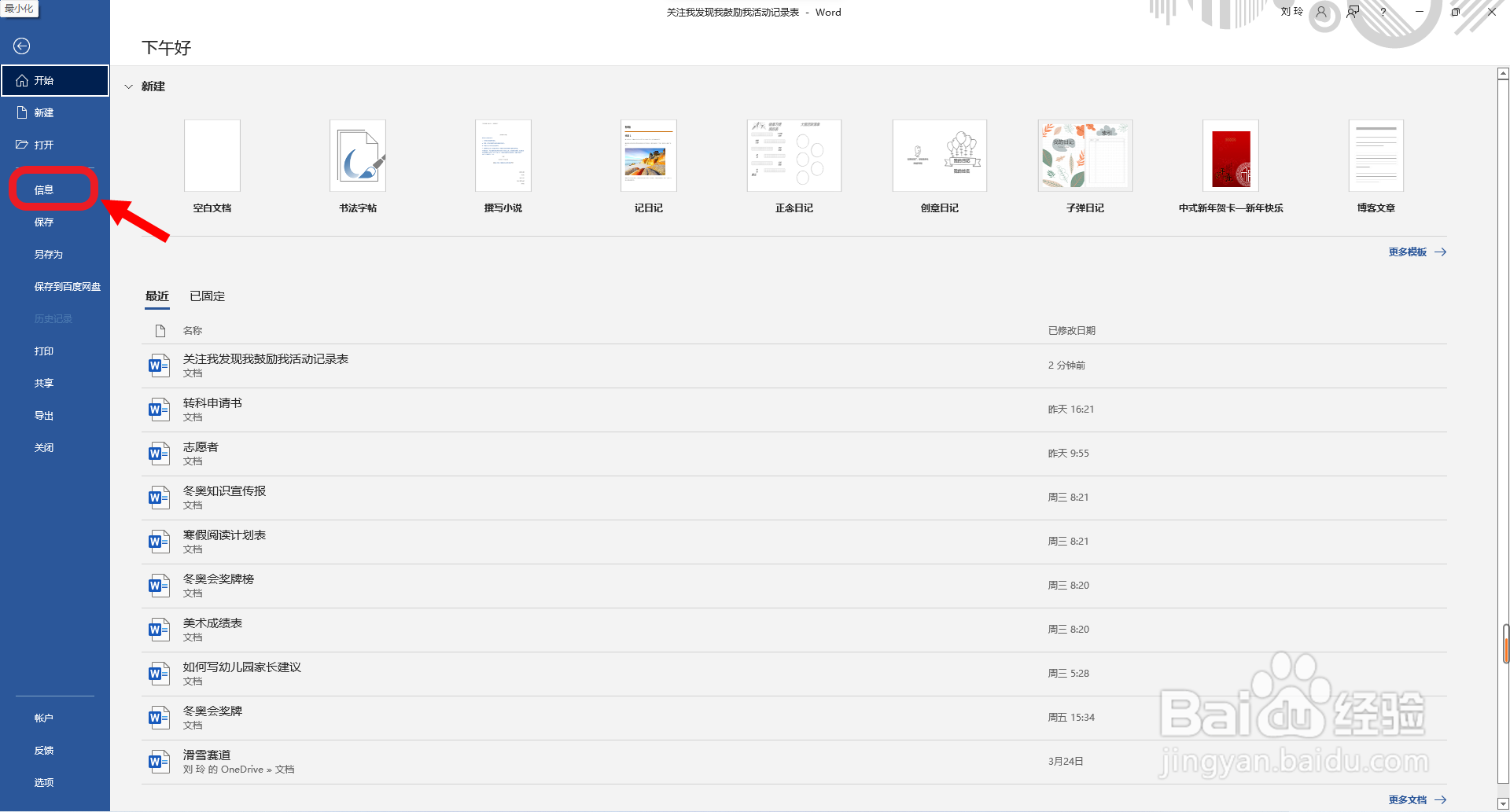This screenshot has width=1510, height=812.
Task: Click the file icon in list header
Action: point(160,331)
